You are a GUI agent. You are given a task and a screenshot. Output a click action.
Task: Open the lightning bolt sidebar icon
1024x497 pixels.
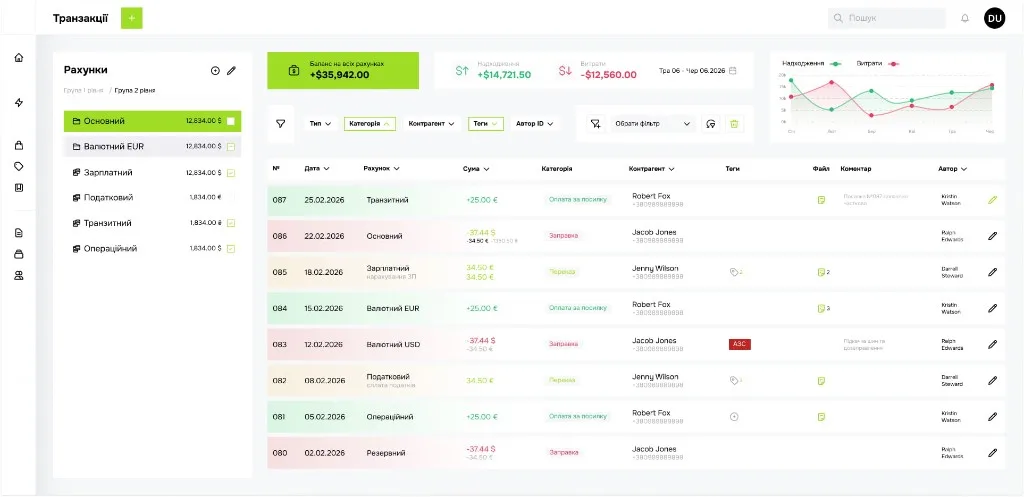pos(19,103)
